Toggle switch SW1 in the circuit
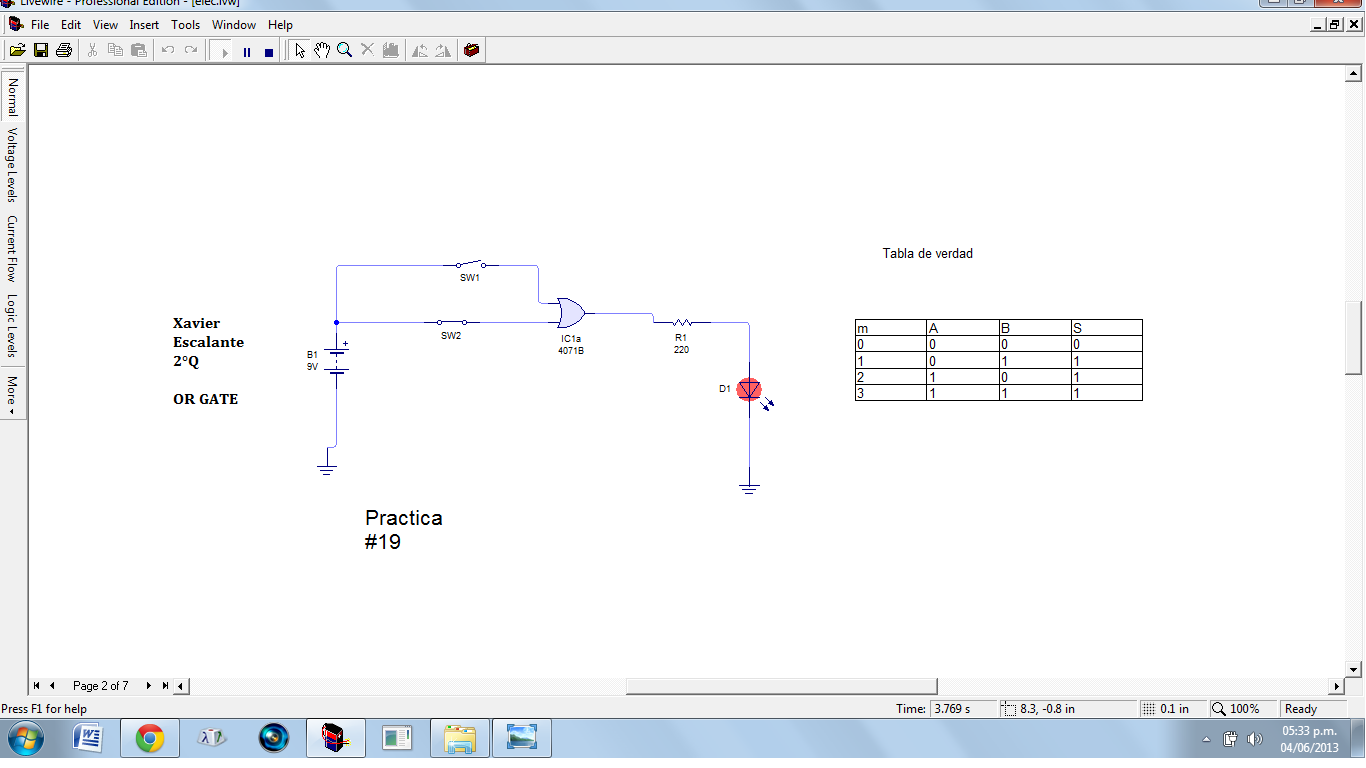 coord(470,264)
